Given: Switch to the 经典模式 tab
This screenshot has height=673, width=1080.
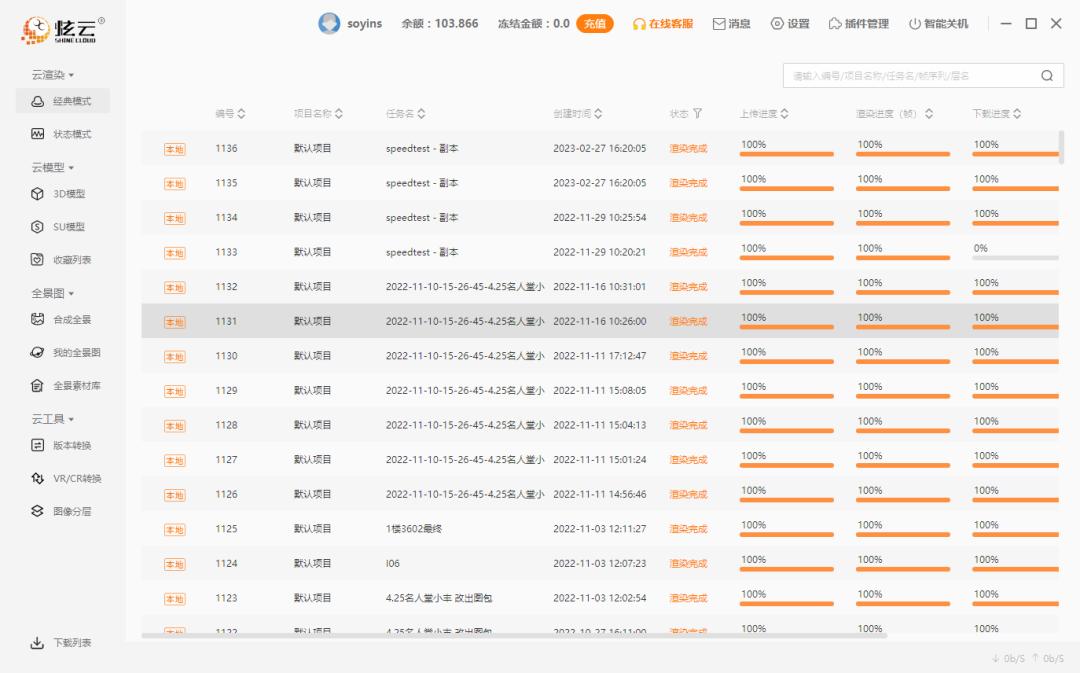Looking at the screenshot, I should [x=62, y=100].
